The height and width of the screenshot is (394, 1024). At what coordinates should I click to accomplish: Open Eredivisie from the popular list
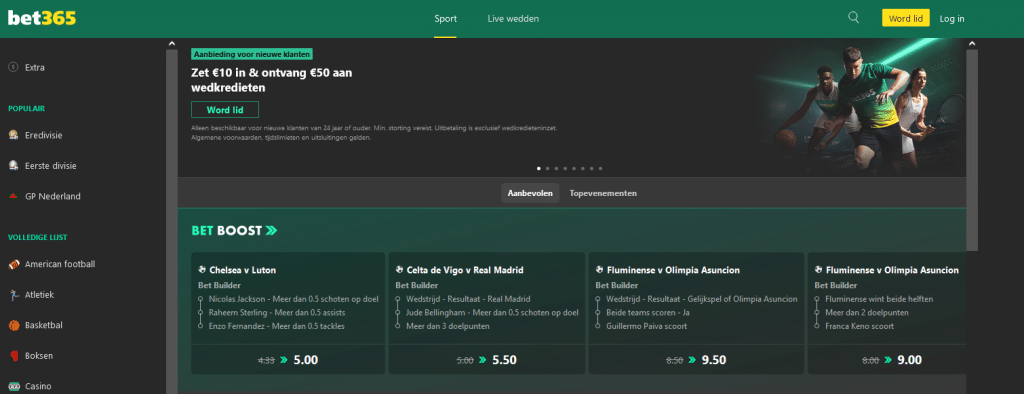point(44,135)
